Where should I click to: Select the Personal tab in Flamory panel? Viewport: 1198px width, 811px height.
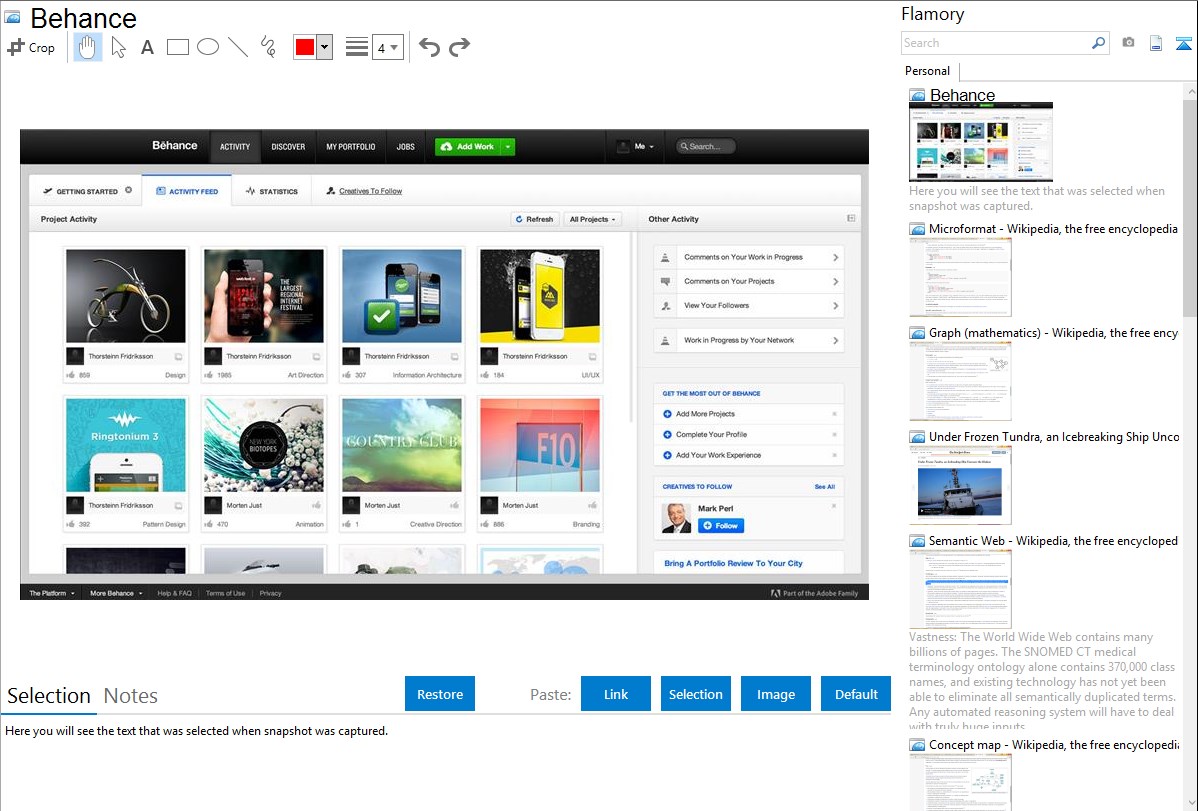pos(928,71)
